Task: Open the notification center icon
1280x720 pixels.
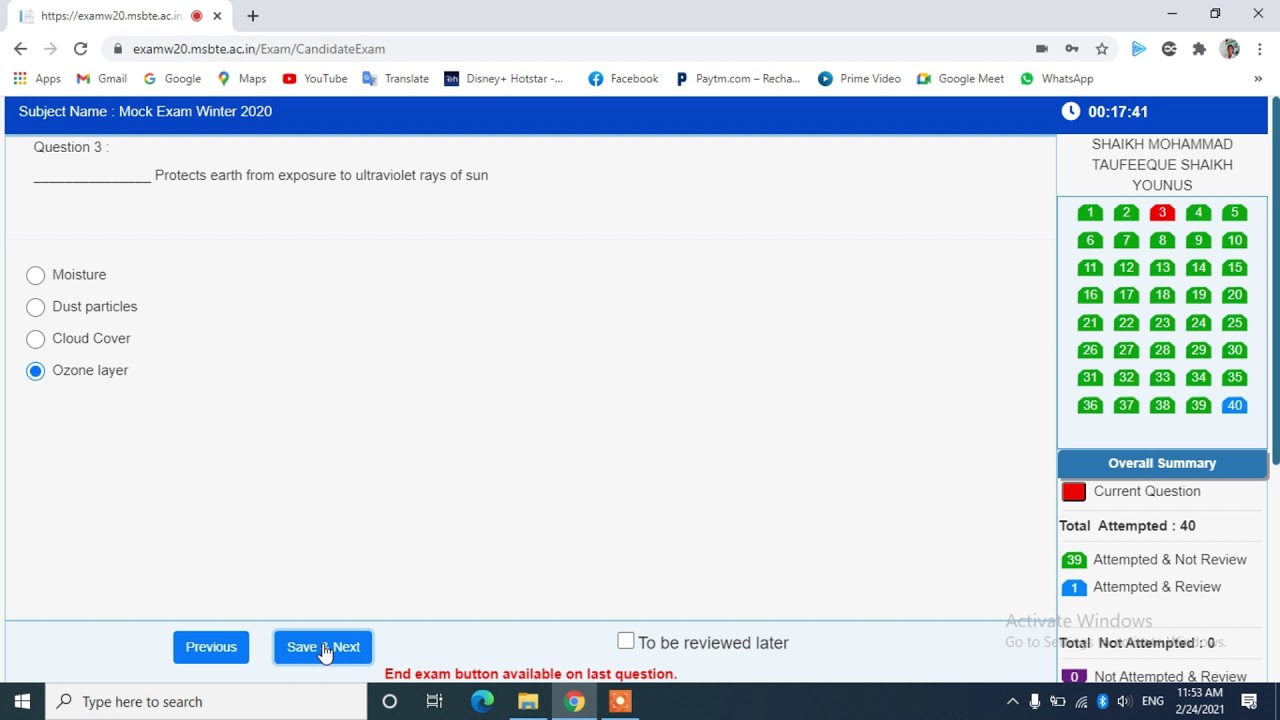Action: (1249, 701)
